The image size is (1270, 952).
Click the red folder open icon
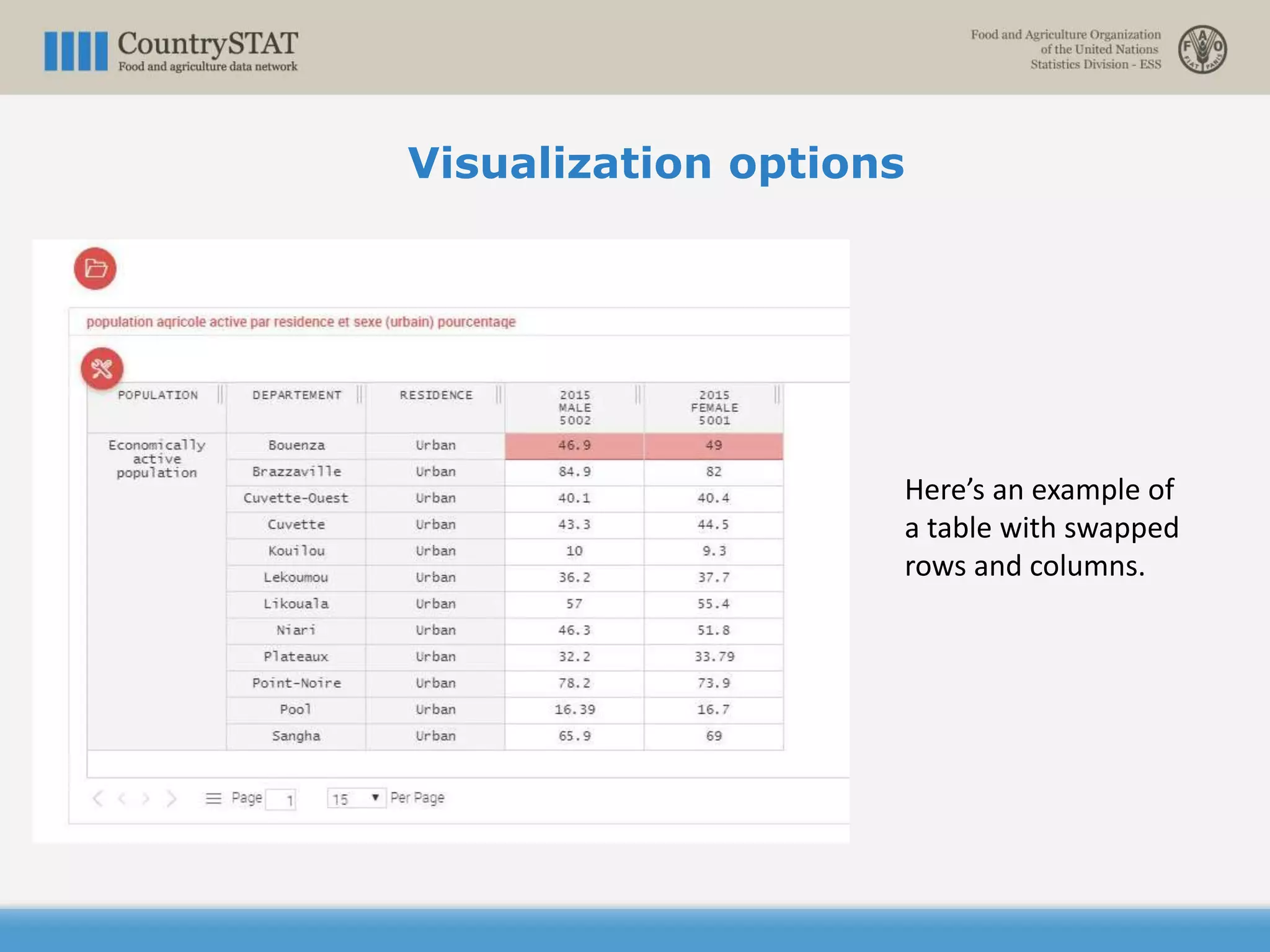[x=95, y=268]
